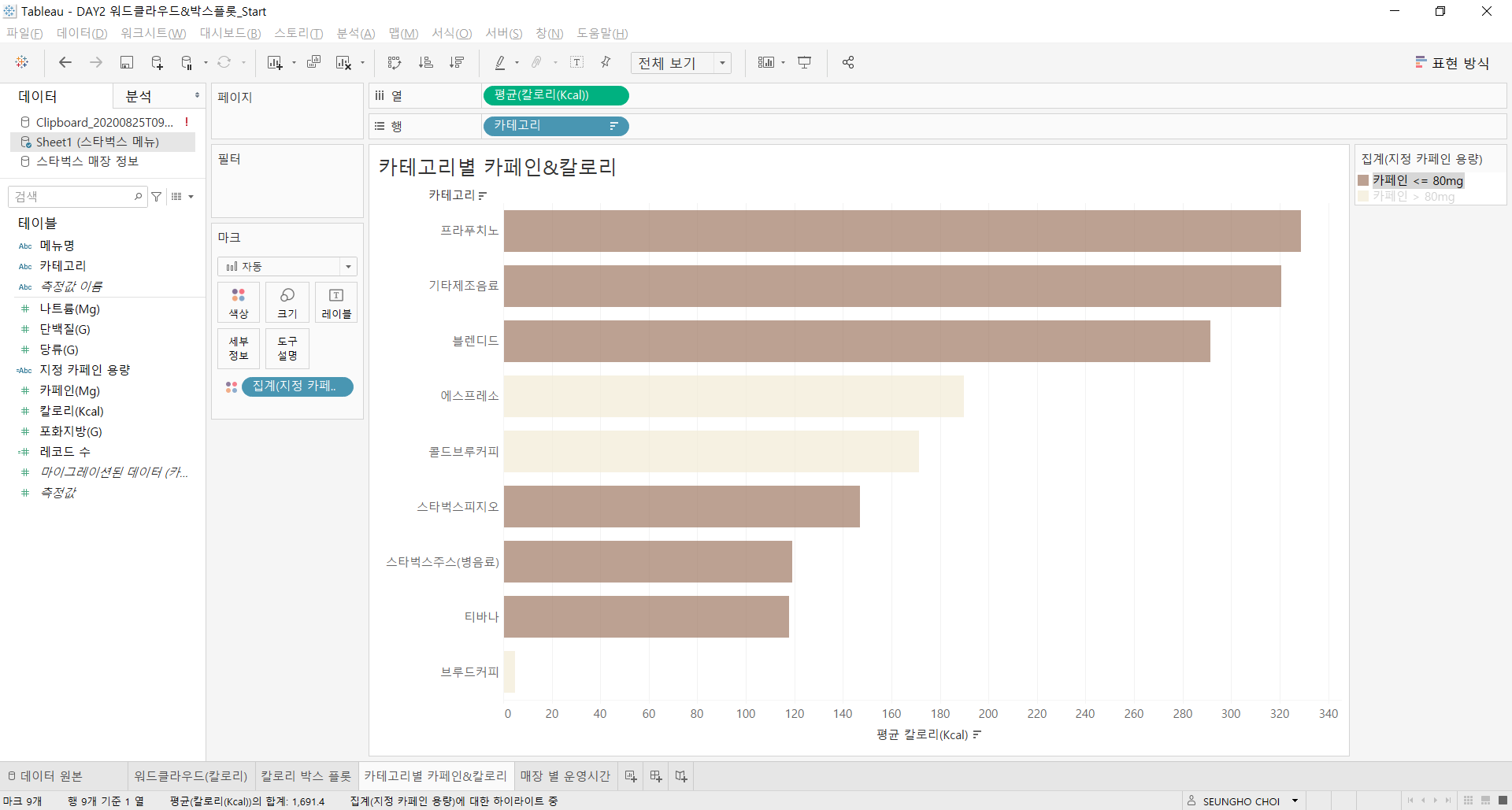Click the Tableau start page logo icon

[x=22, y=62]
